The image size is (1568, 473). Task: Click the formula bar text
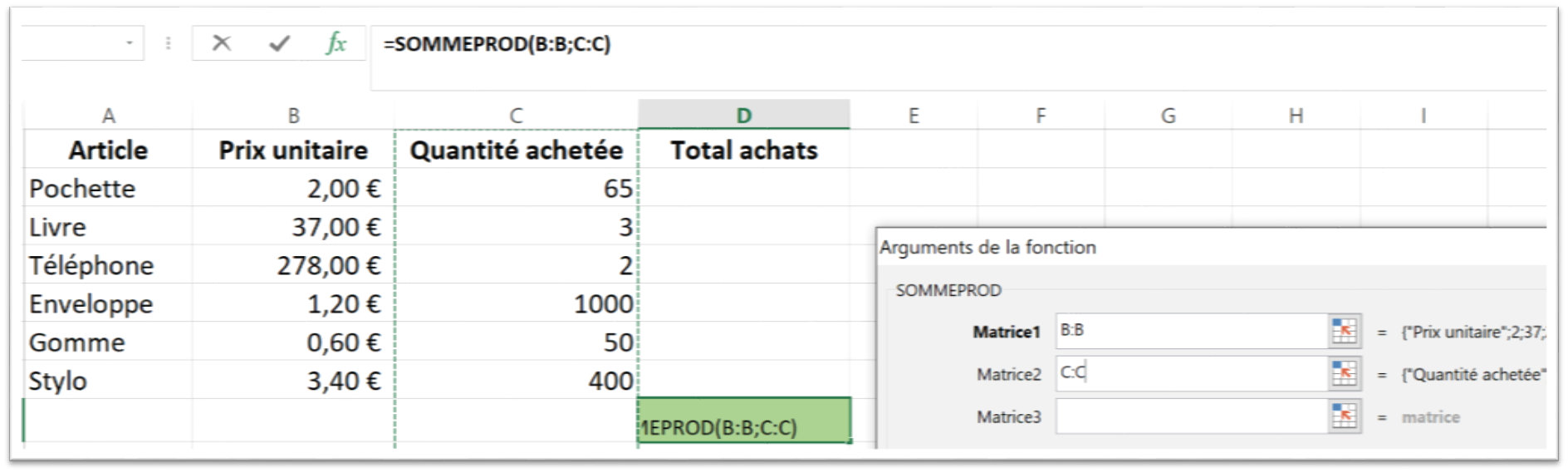tap(497, 44)
